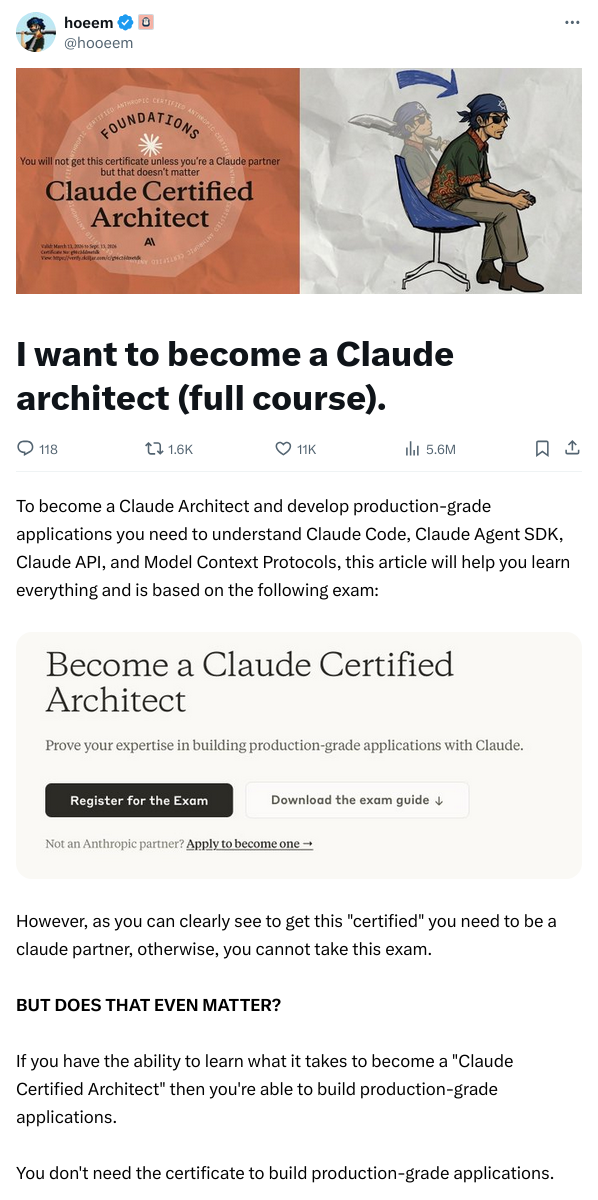Click the profile picture of hoeem
The width and height of the screenshot is (598, 1200).
[x=35, y=32]
